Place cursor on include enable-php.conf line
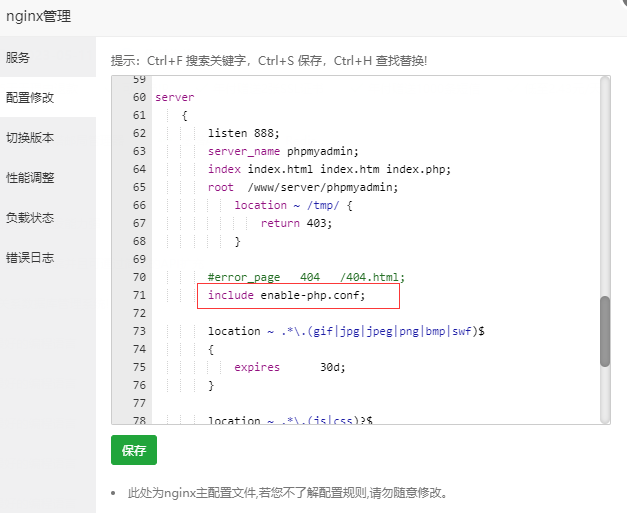Viewport: 627px width, 513px height. (x=286, y=296)
